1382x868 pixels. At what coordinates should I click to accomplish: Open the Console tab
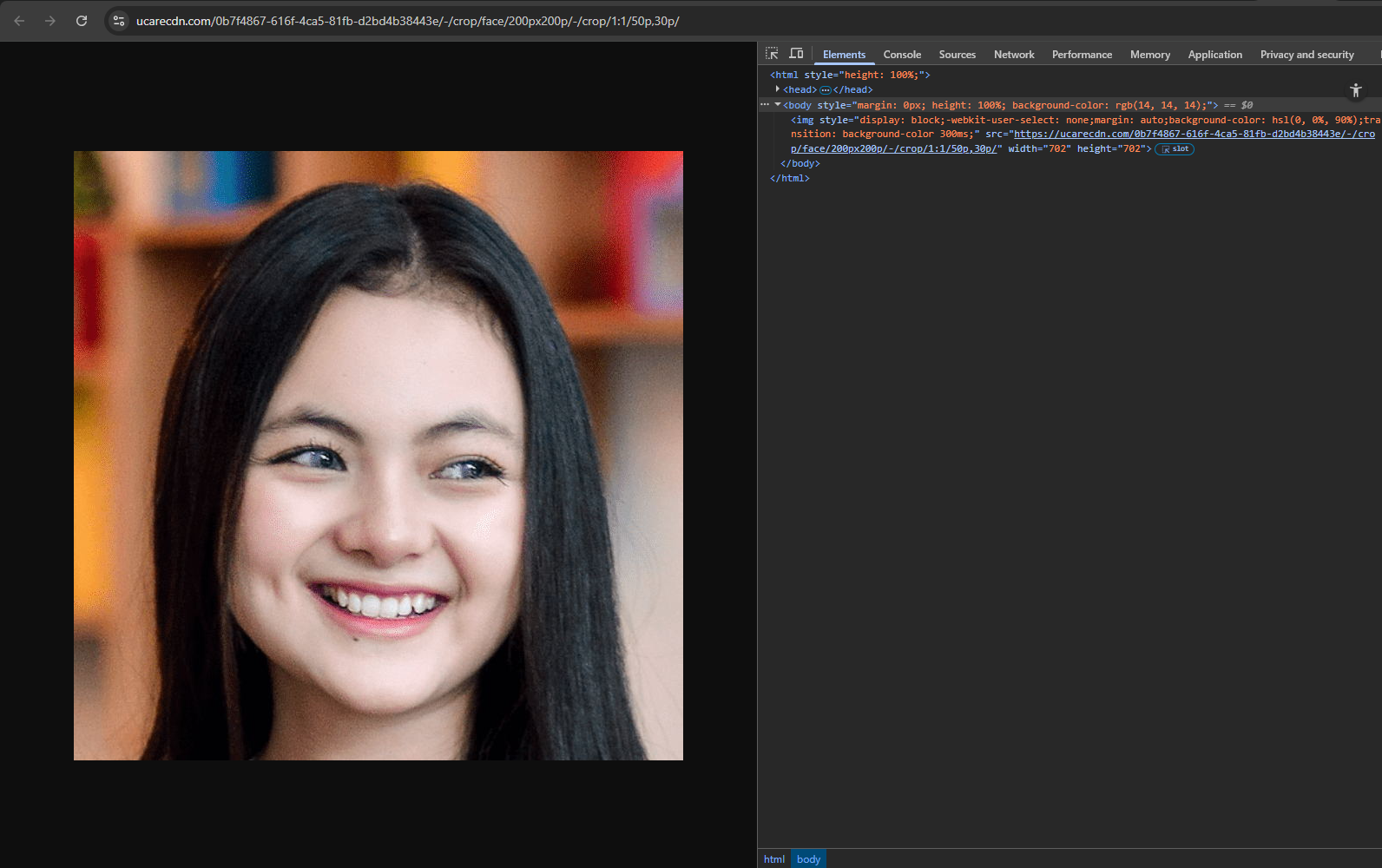click(x=902, y=55)
